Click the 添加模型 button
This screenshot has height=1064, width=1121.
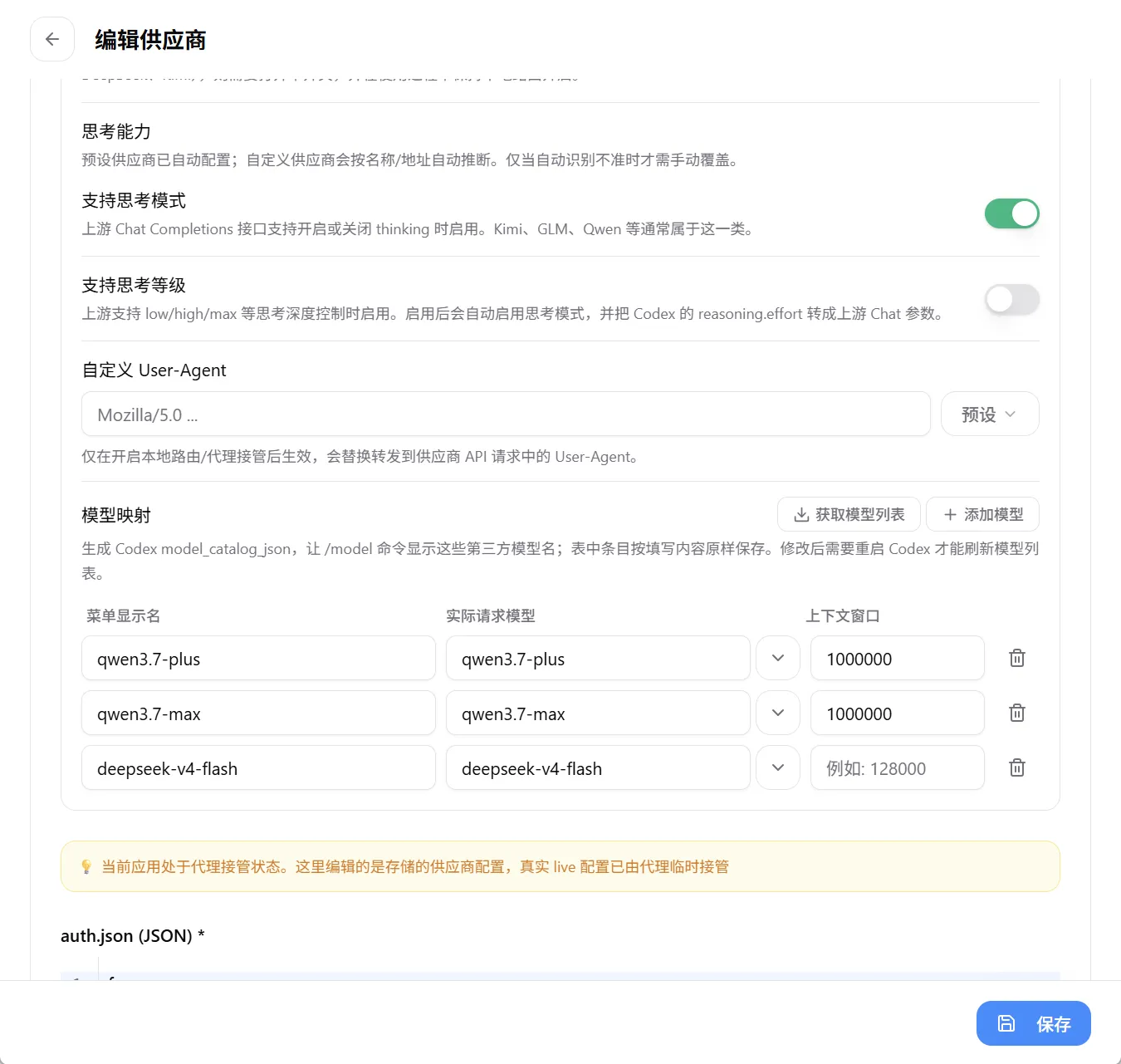(982, 515)
